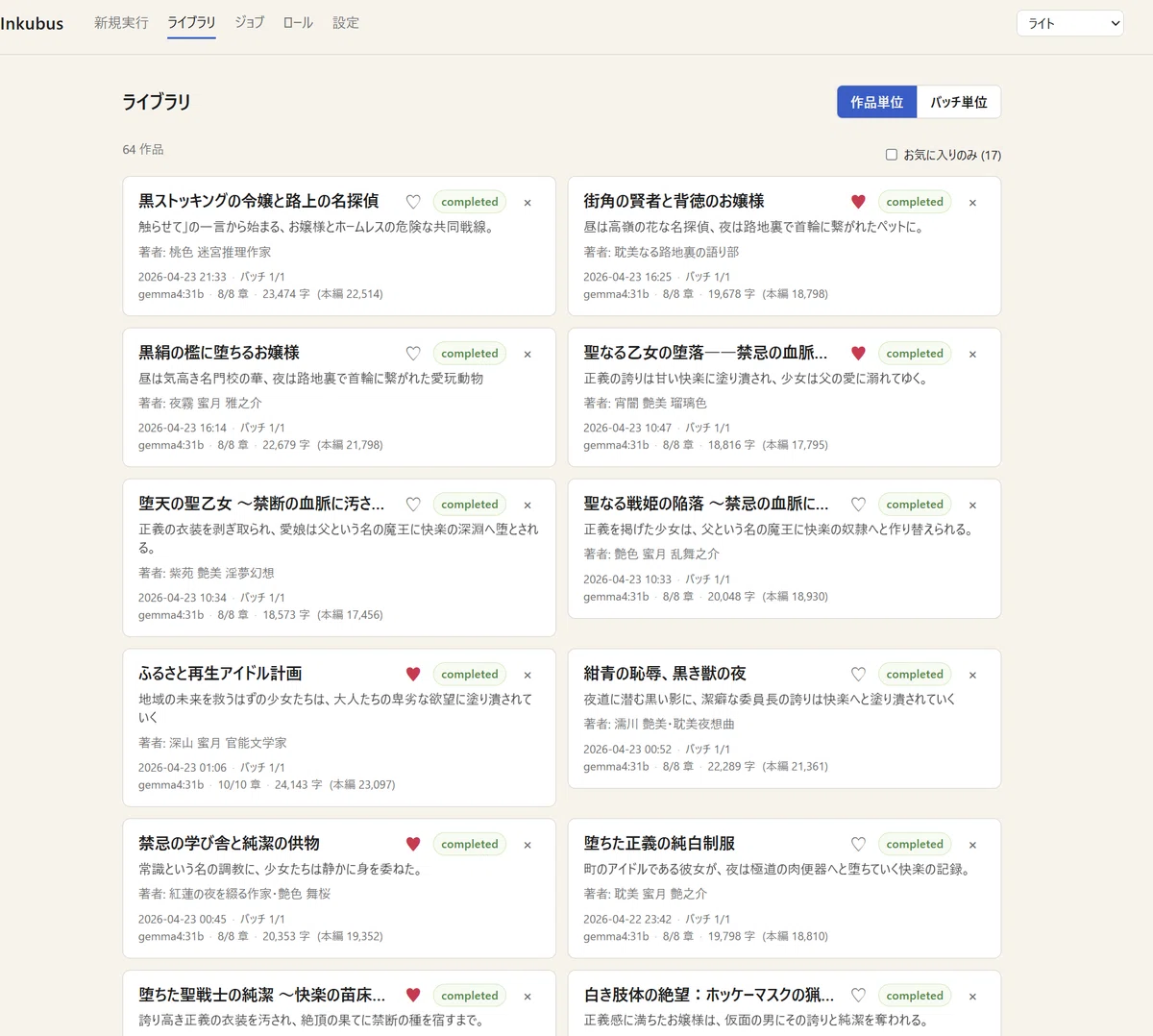Screen dimensions: 1153x1036
Task: Open title 黒絹の檻に堕ちるお嬢様
Action: [219, 353]
